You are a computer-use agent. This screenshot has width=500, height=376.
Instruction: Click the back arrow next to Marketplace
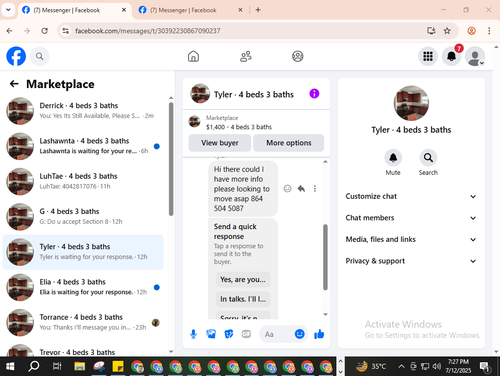(x=14, y=84)
